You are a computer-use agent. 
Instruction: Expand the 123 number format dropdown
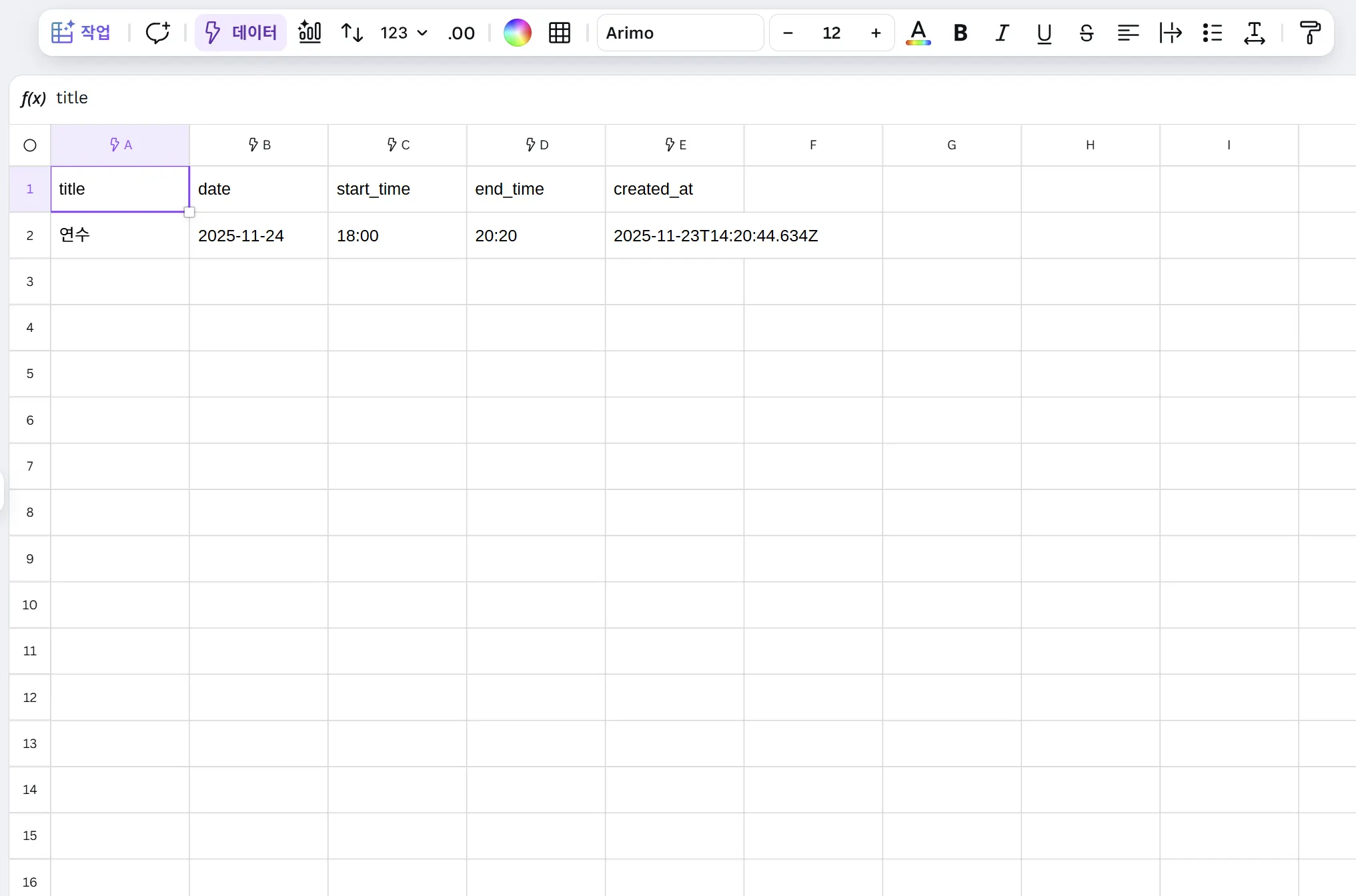point(404,33)
